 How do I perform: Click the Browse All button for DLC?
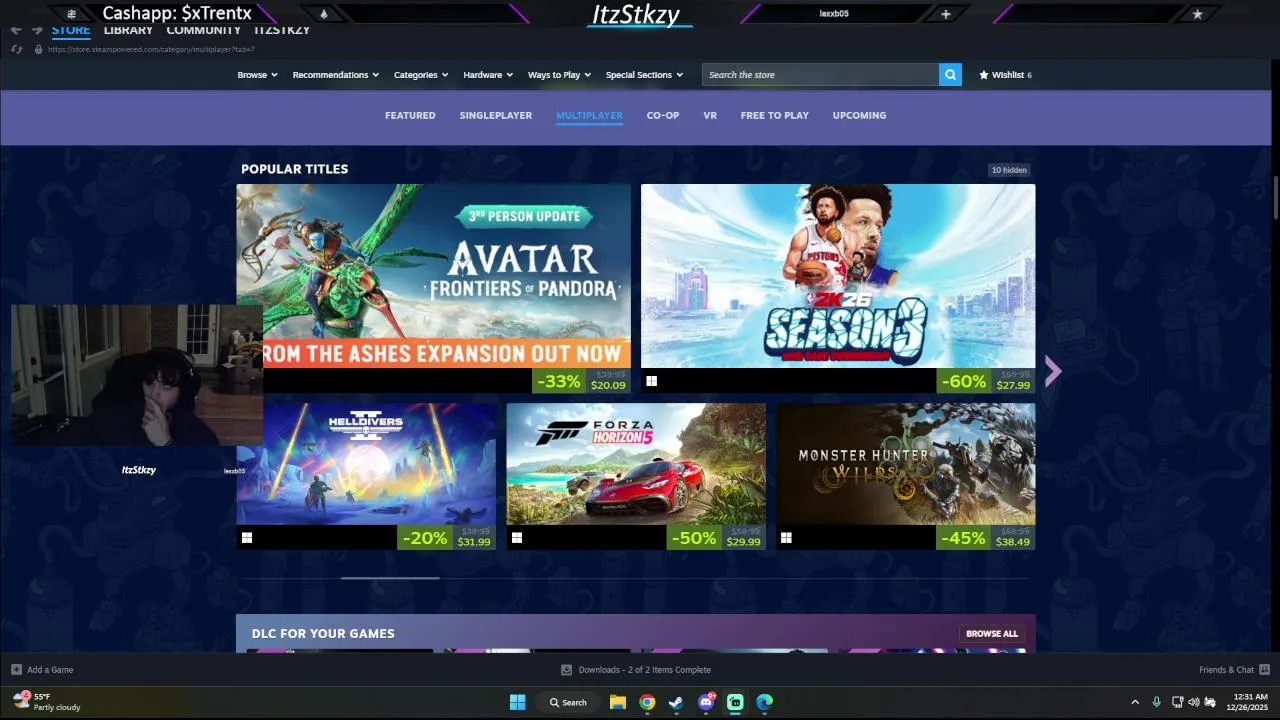tap(991, 633)
